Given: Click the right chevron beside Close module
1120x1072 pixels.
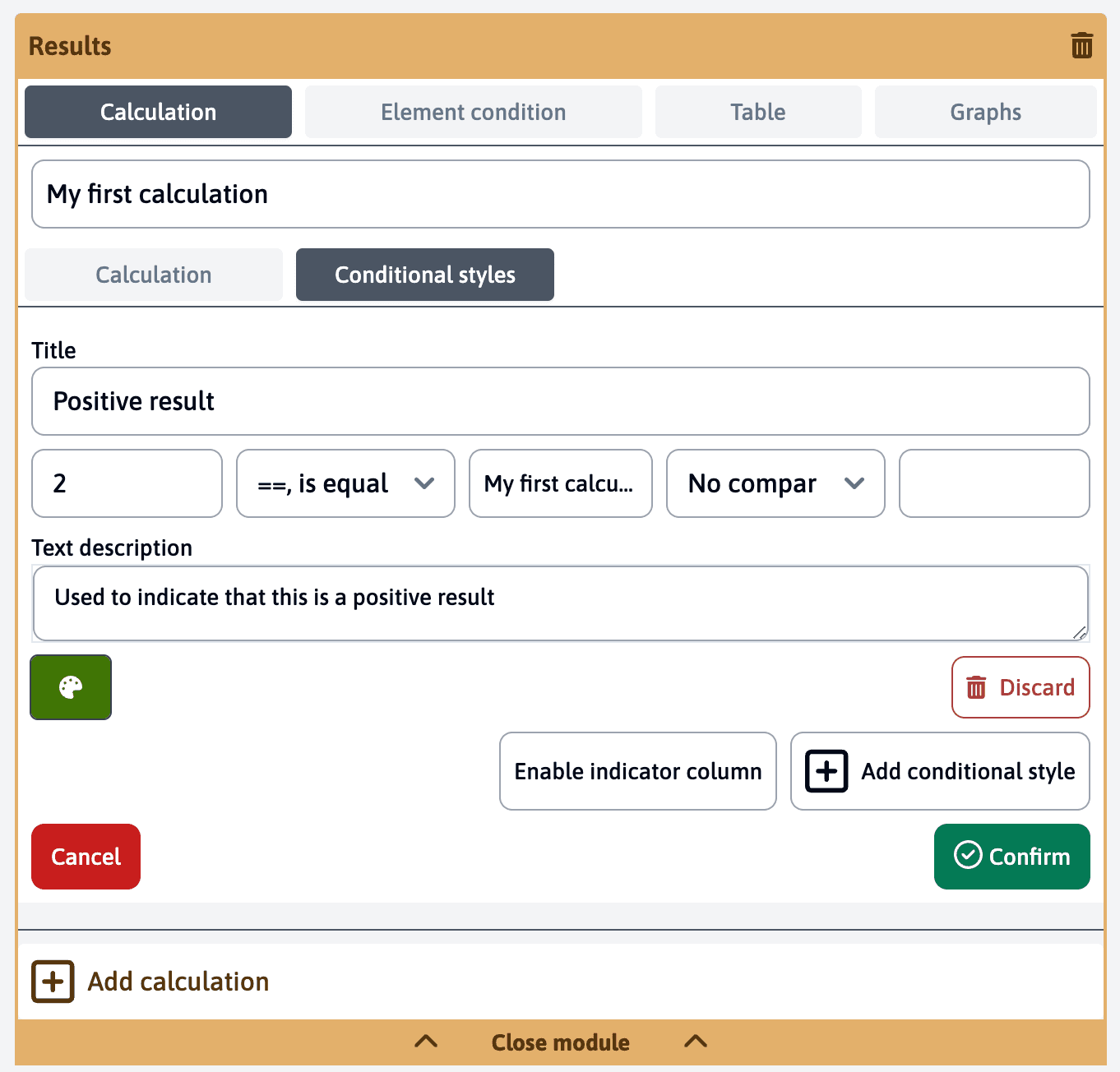Looking at the screenshot, I should (x=696, y=1042).
